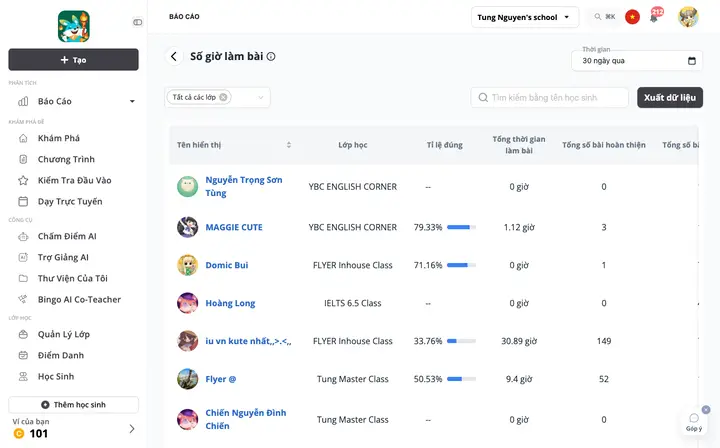
Task: Focus the student name search field
Action: point(549,97)
